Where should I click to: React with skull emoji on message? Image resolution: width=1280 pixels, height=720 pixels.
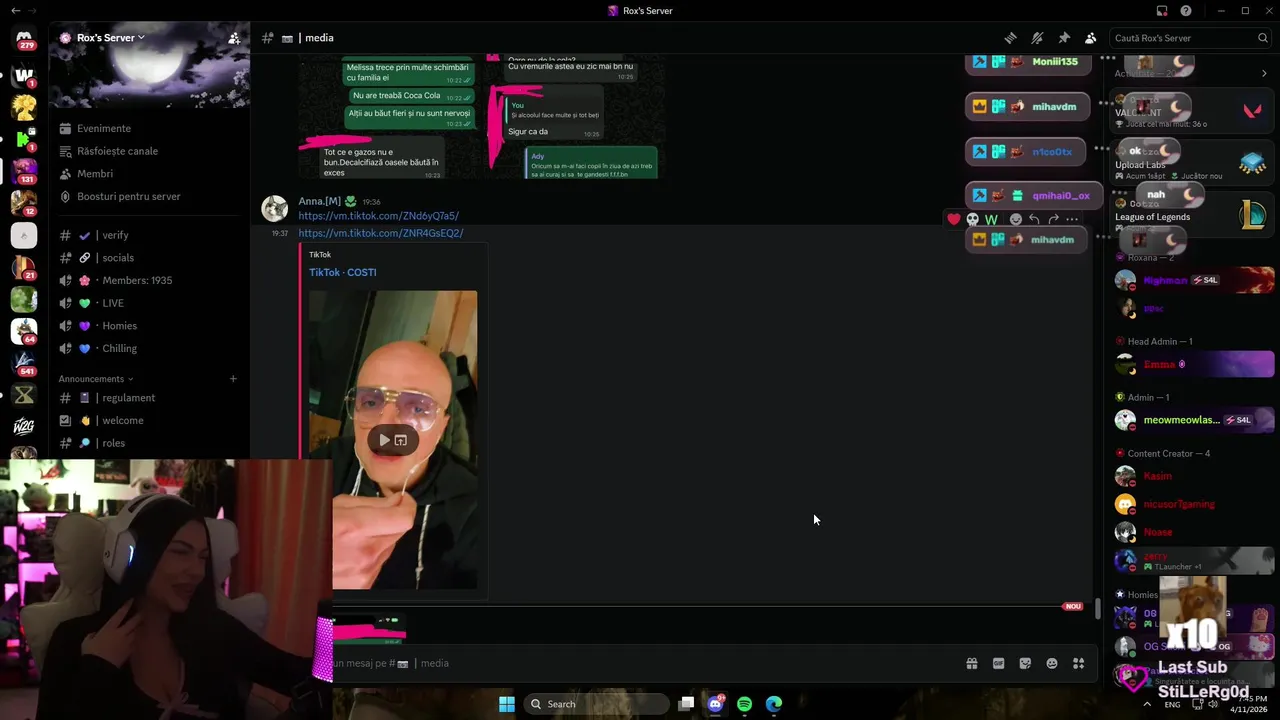[973, 219]
